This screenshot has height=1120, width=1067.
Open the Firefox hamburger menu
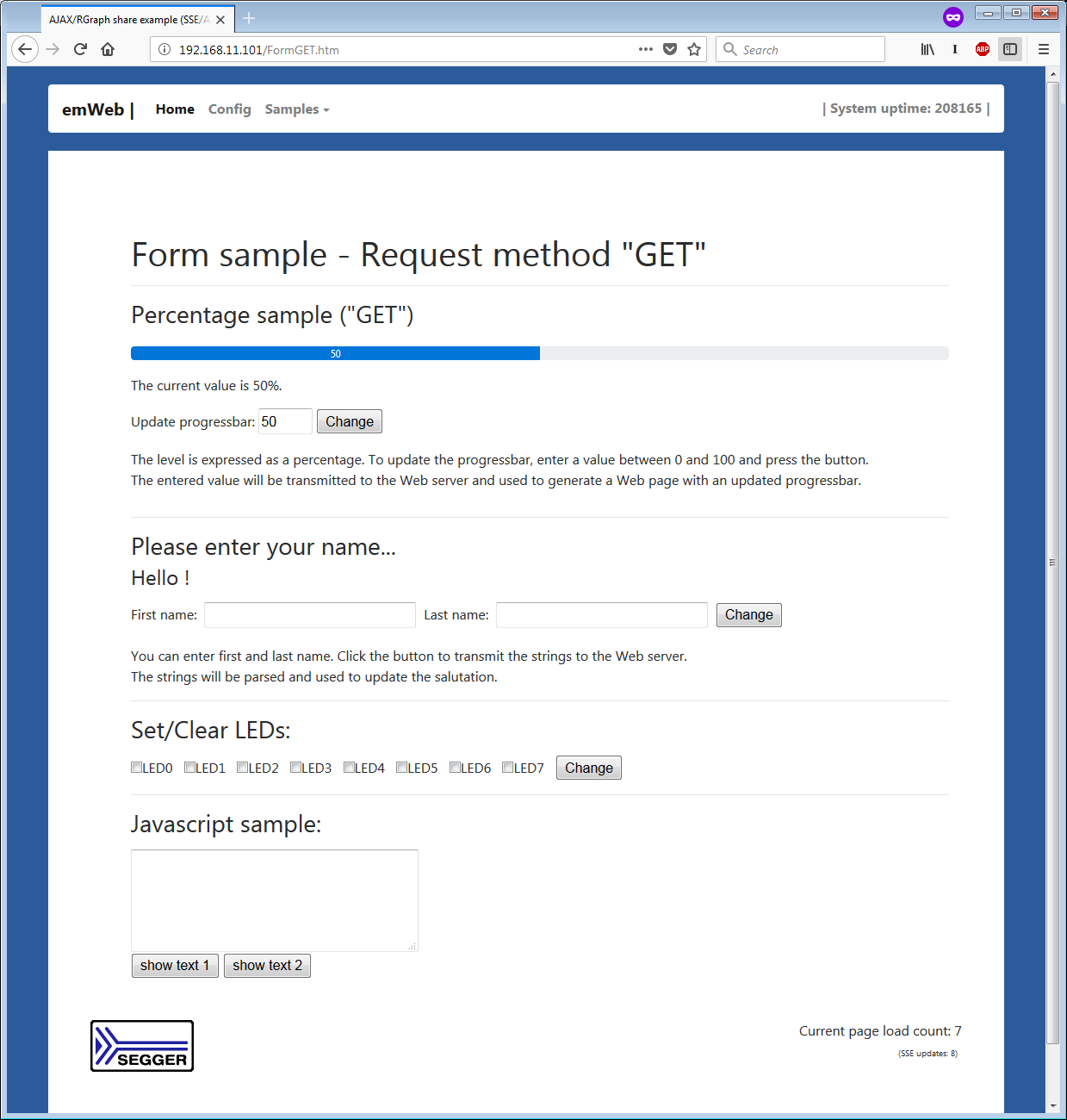[1044, 49]
